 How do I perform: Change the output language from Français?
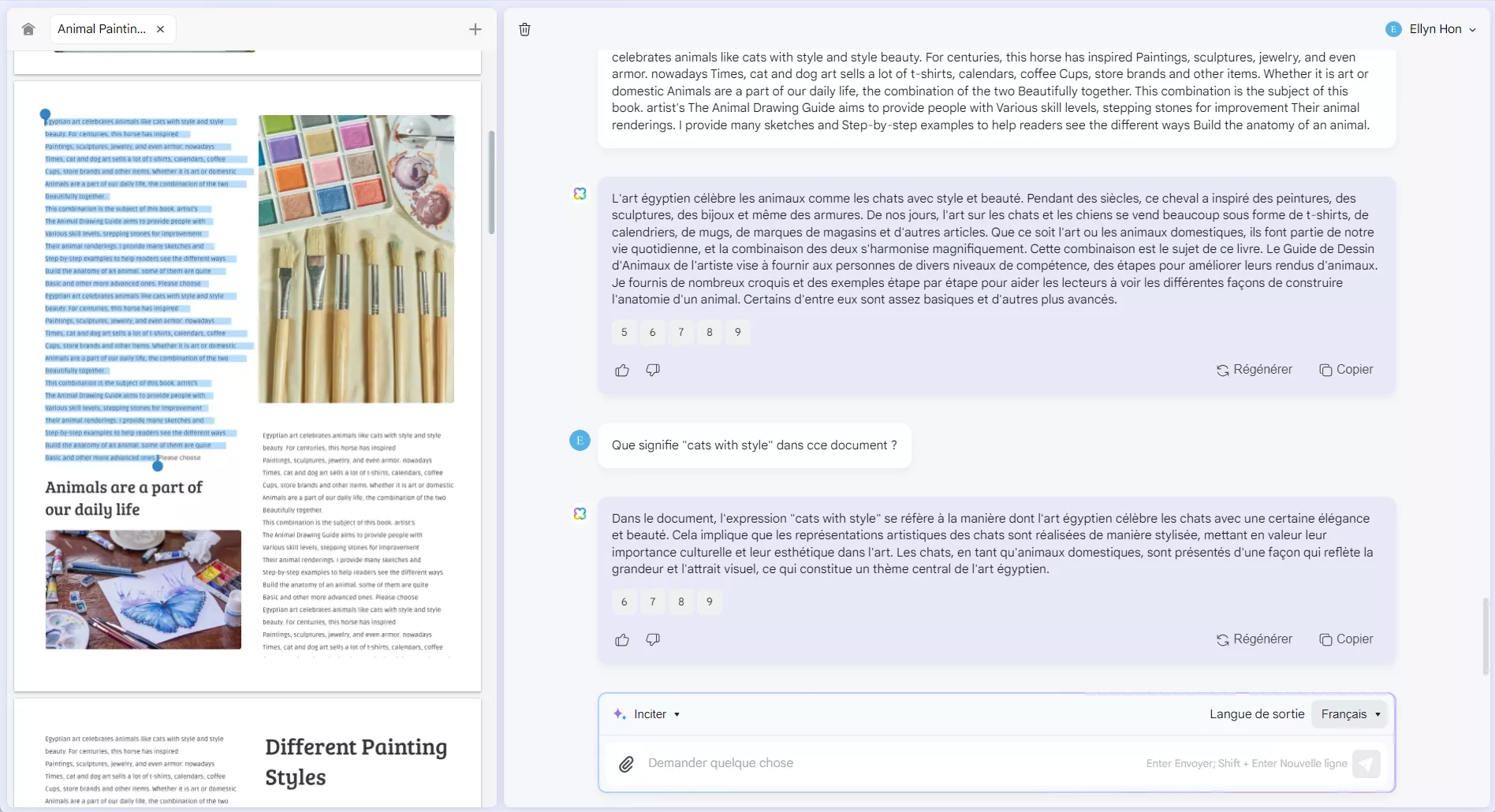(x=1349, y=714)
